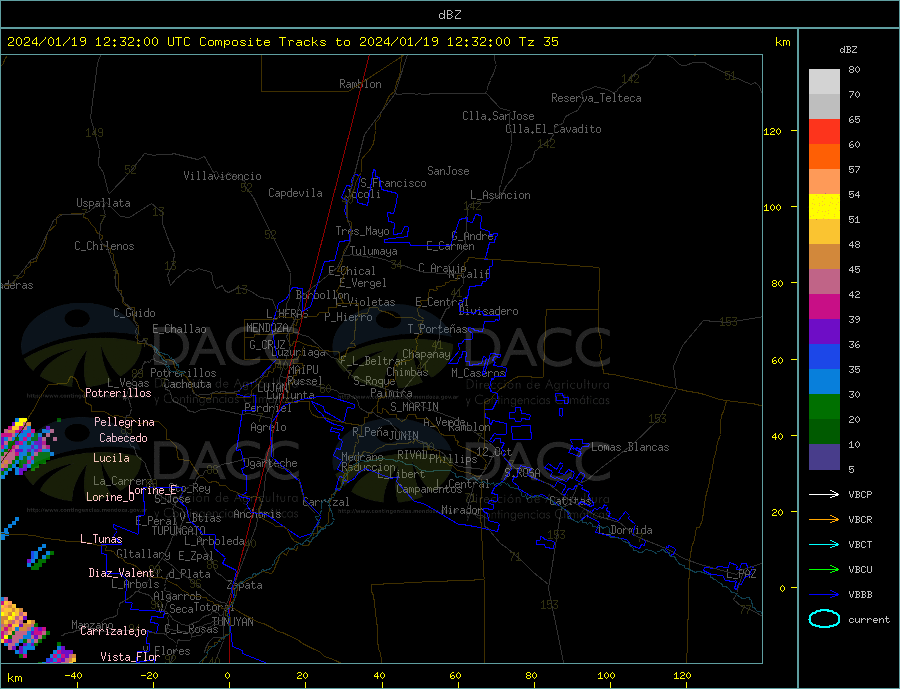Click the timestamp header '2024/01/19 12:32:00 UTC Composite'
This screenshot has width=900, height=689.
138,42
